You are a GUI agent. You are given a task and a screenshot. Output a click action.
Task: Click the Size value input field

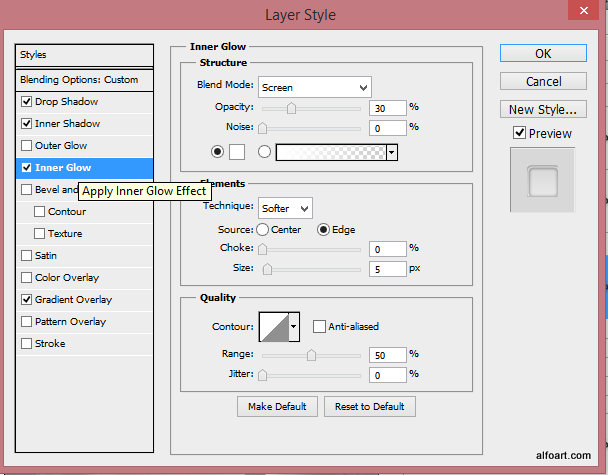[x=387, y=269]
